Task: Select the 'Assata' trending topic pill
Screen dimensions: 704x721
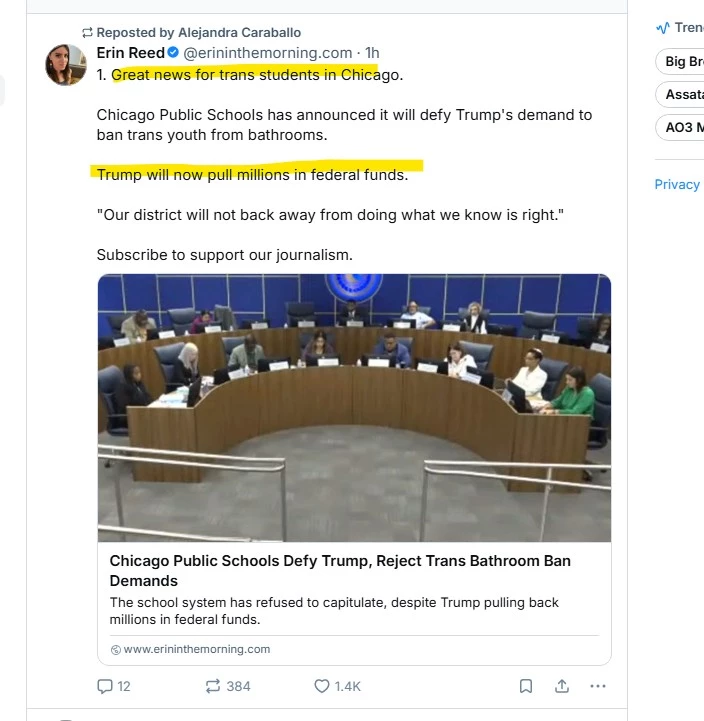Action: point(684,95)
